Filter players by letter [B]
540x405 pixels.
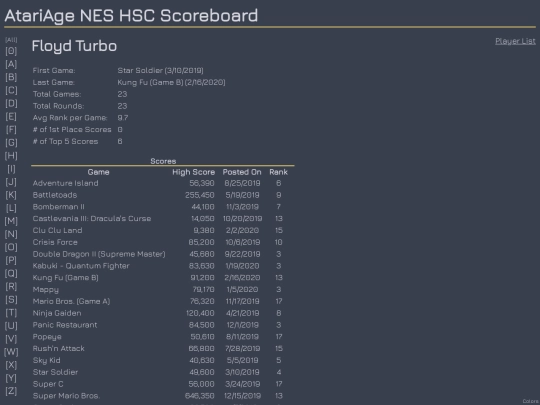11,77
